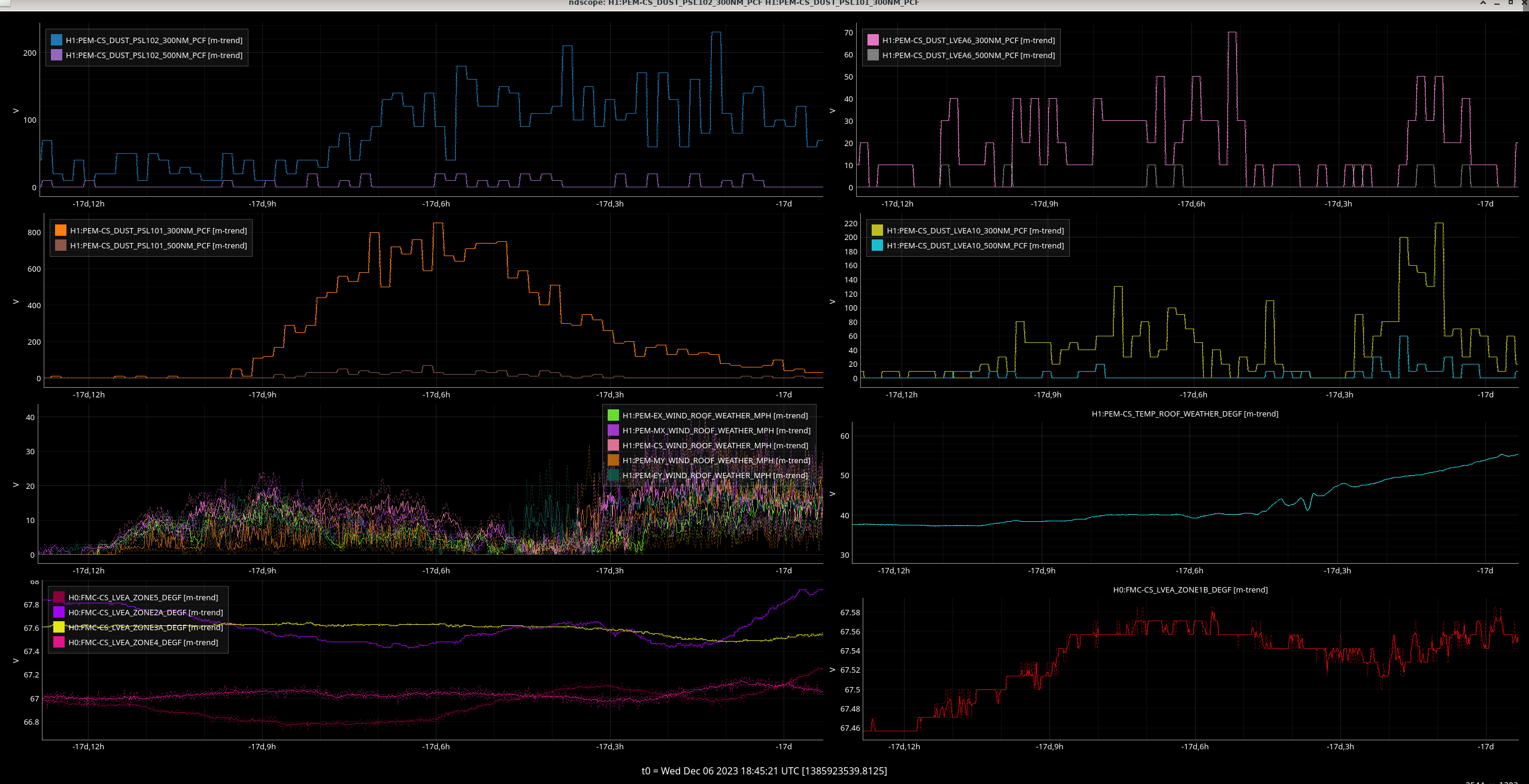Click -17d tick on roof temperature plot axis
The width and height of the screenshot is (1529, 784).
click(1485, 570)
